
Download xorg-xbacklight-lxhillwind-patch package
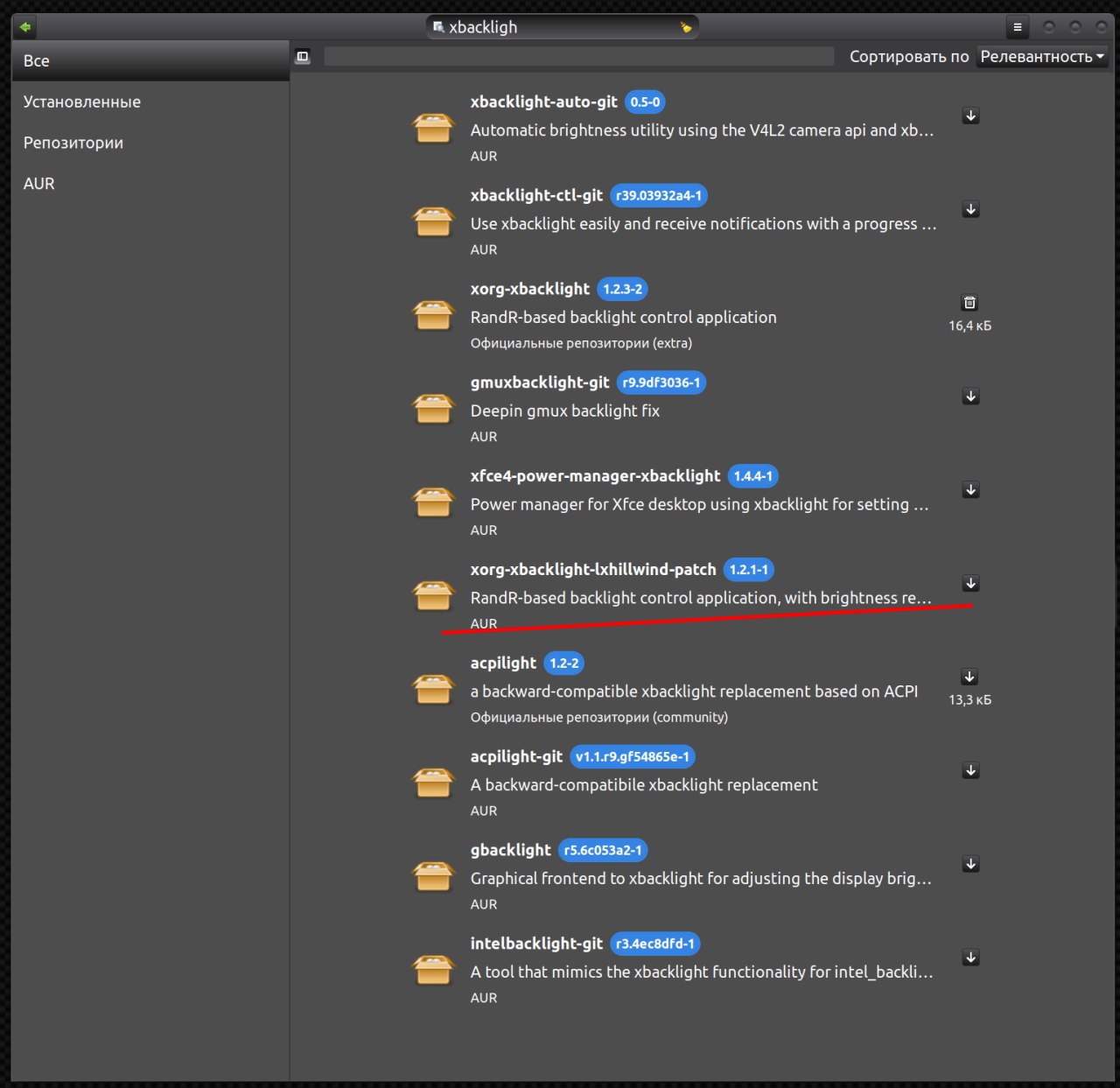[x=970, y=583]
